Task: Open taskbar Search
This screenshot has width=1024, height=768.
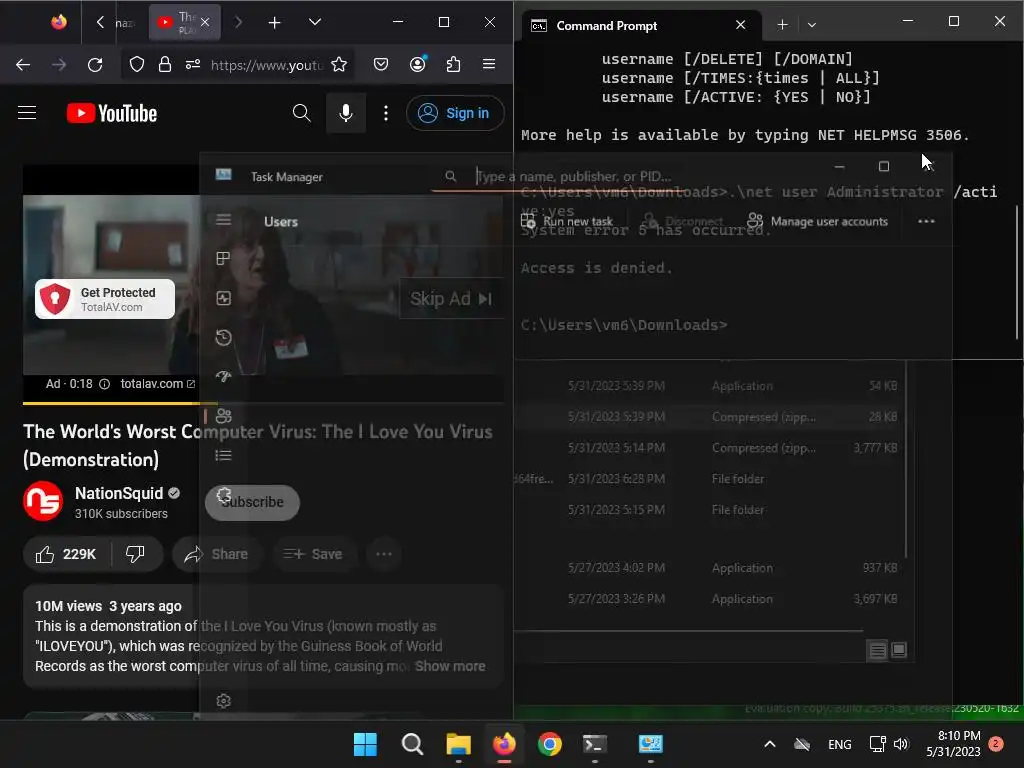Action: tap(412, 744)
